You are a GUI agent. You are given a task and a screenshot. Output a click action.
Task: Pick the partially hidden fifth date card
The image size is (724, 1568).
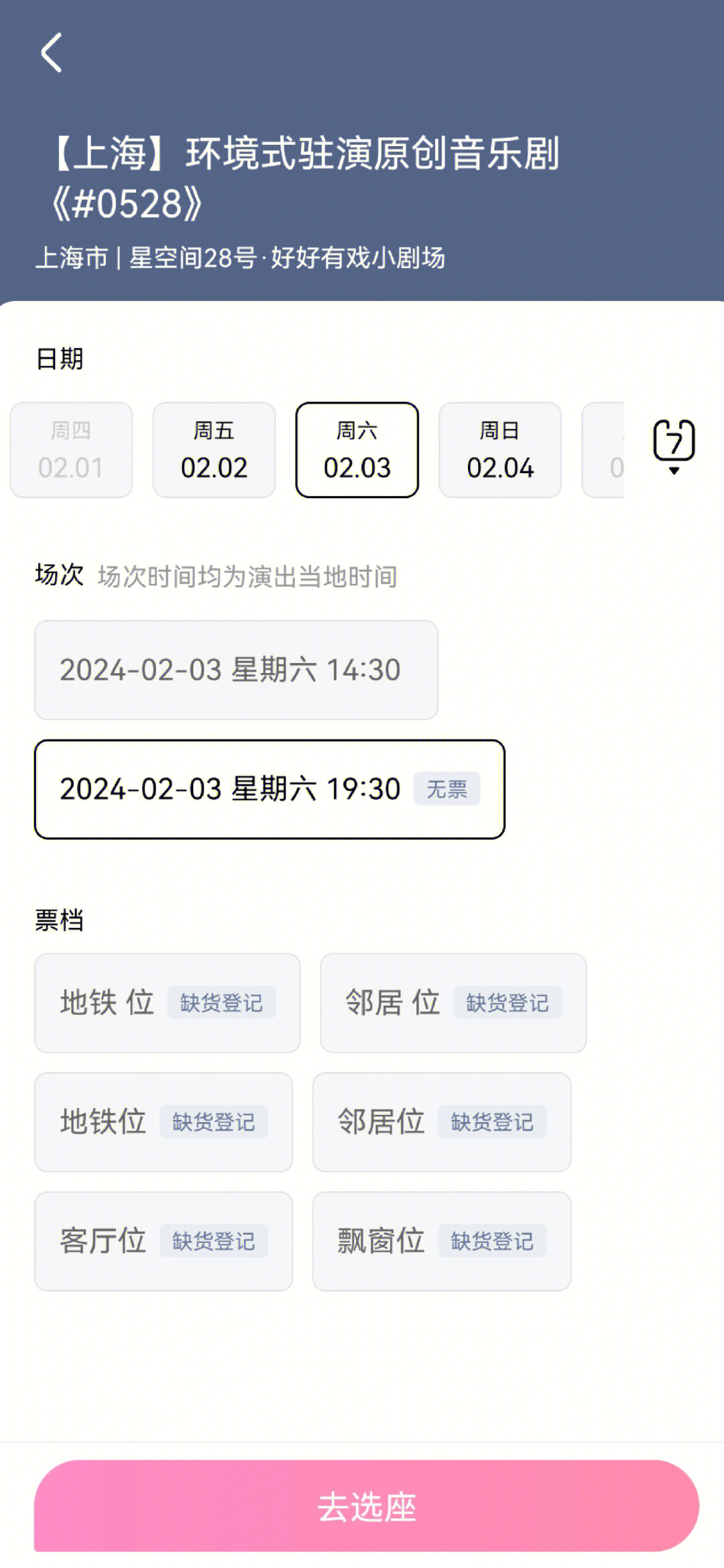pos(603,450)
